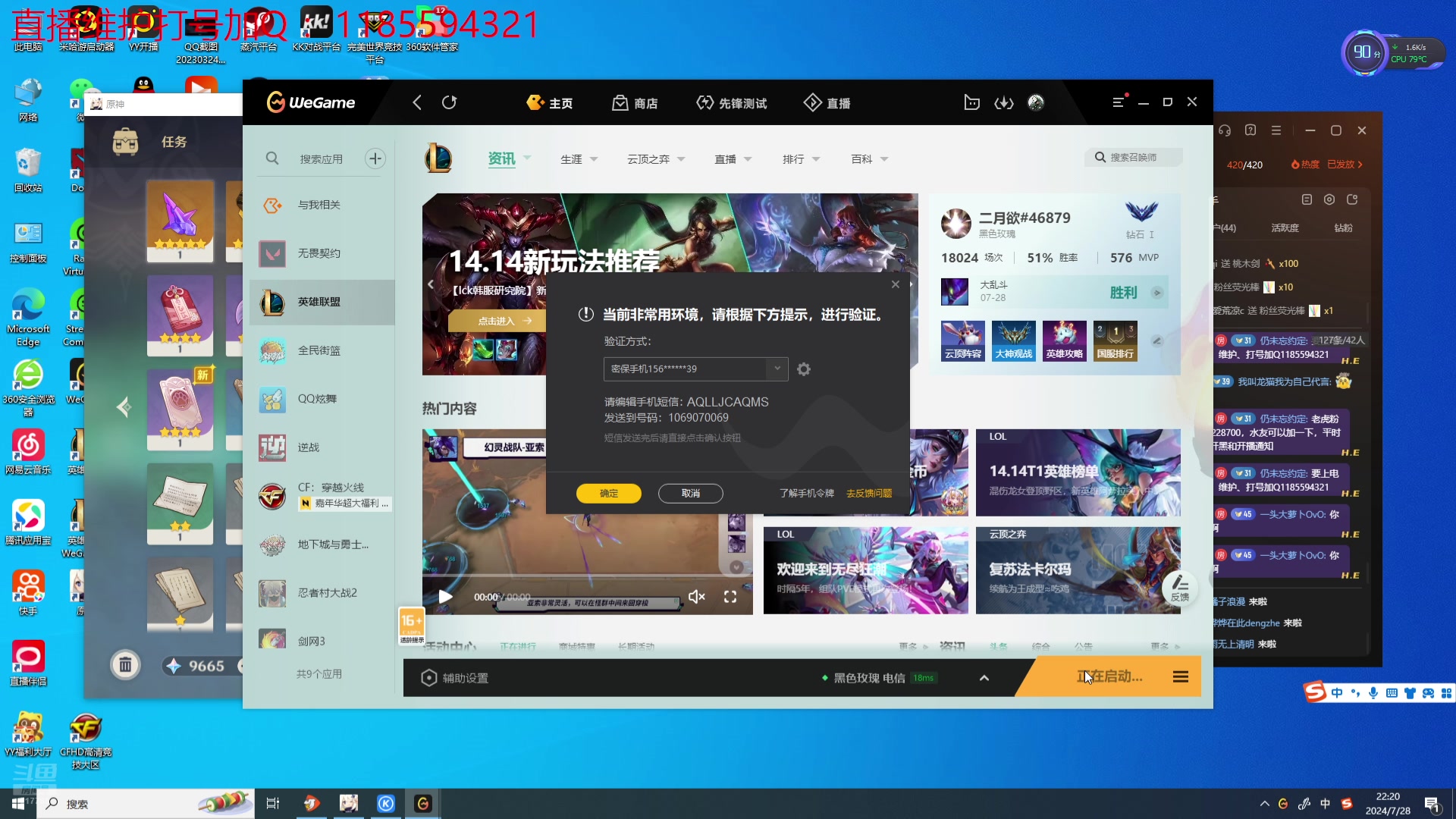Open the 商店 store tab
The height and width of the screenshot is (819, 1456).
[635, 102]
